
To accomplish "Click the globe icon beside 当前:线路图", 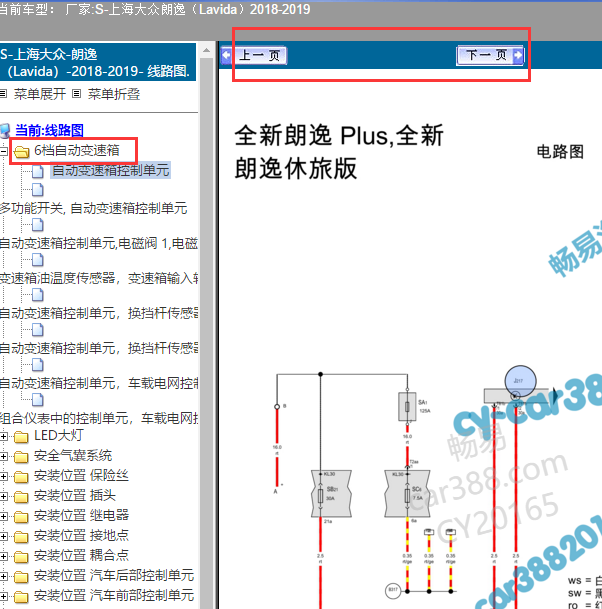I will (5, 131).
